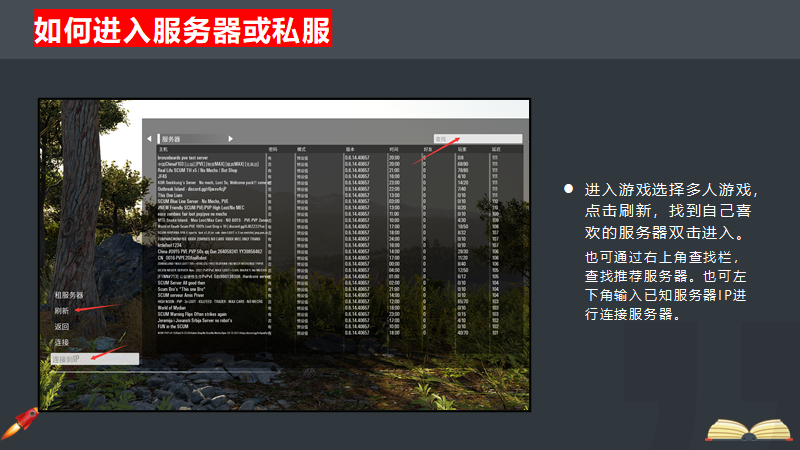Select server 'Outbreak Island' row
The width and height of the screenshot is (800, 450).
pos(339,189)
